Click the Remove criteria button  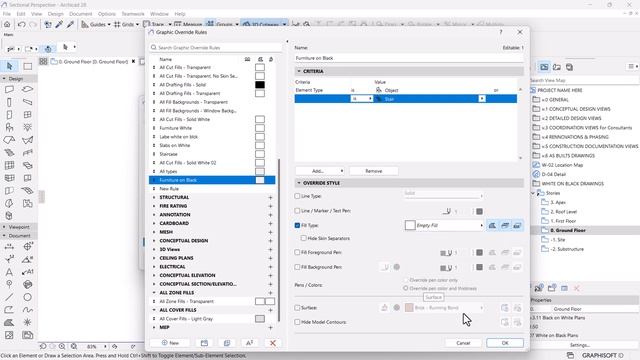tap(373, 171)
